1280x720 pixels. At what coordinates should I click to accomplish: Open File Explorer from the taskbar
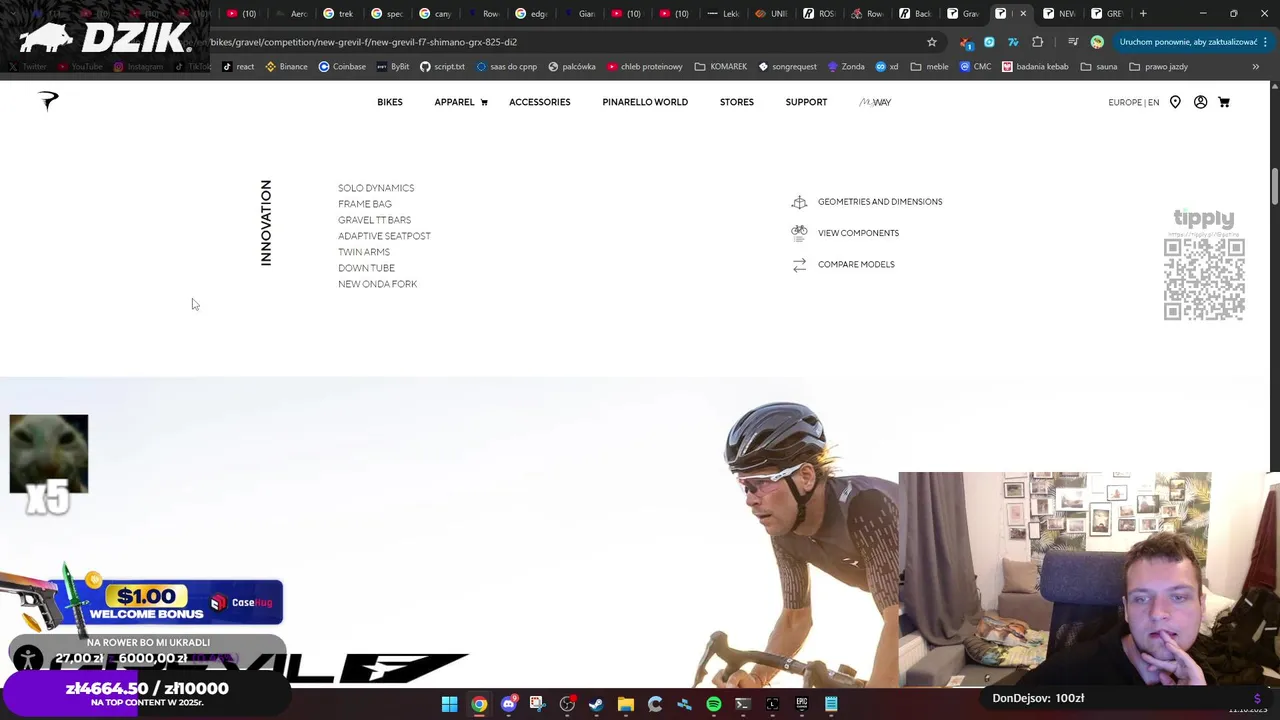pyautogui.click(x=625, y=704)
